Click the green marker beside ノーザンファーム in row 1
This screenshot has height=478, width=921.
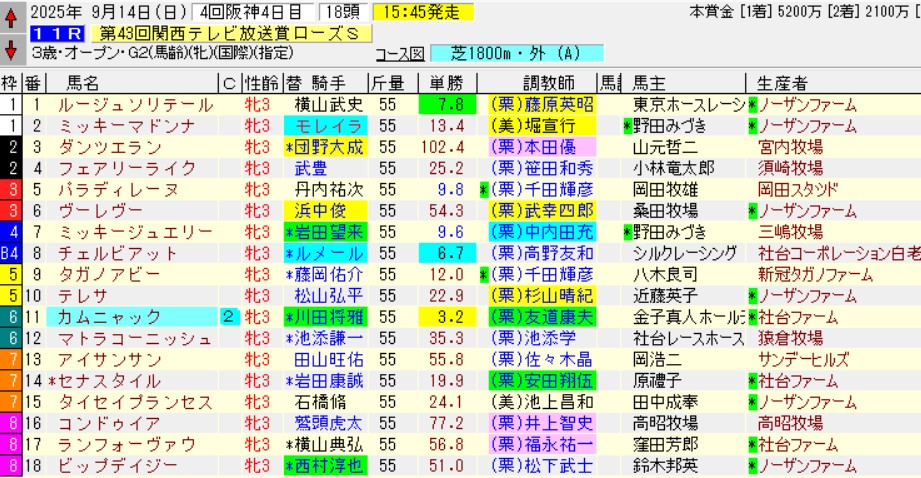752,105
